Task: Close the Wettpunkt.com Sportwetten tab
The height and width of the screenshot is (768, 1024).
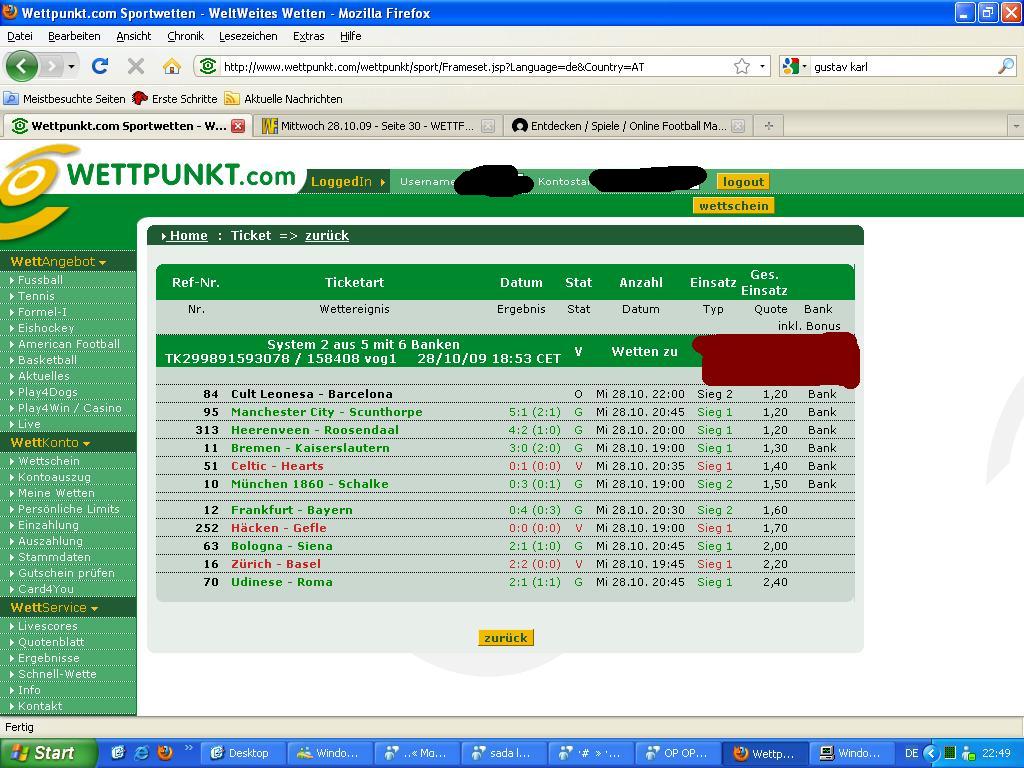Action: 238,126
